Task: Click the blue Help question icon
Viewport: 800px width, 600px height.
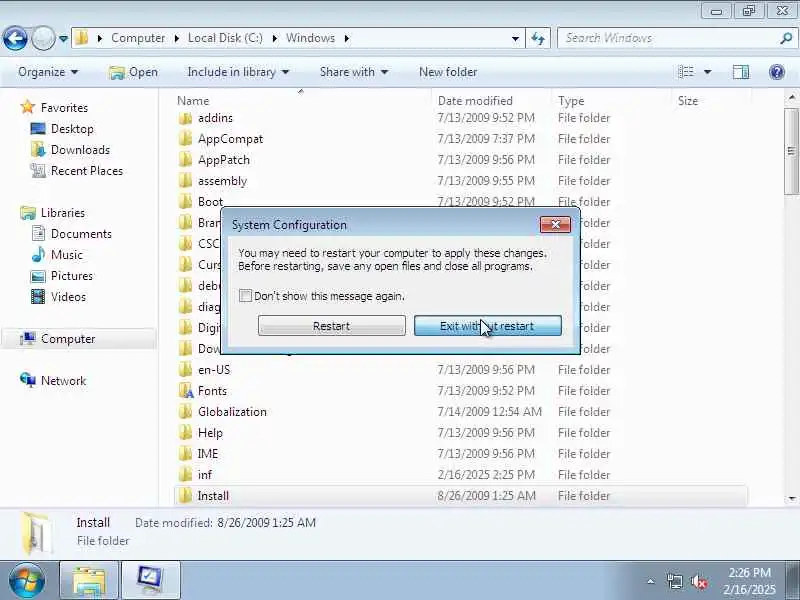Action: (777, 72)
